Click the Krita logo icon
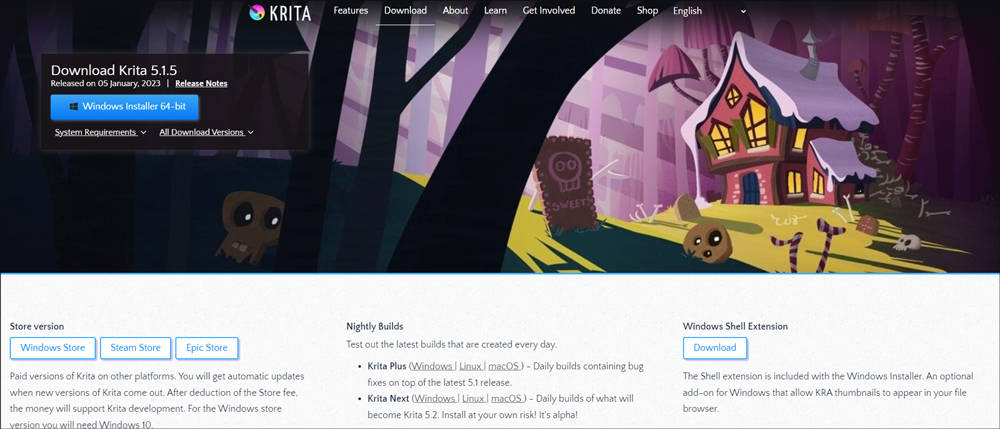This screenshot has width=1000, height=429. pos(257,12)
